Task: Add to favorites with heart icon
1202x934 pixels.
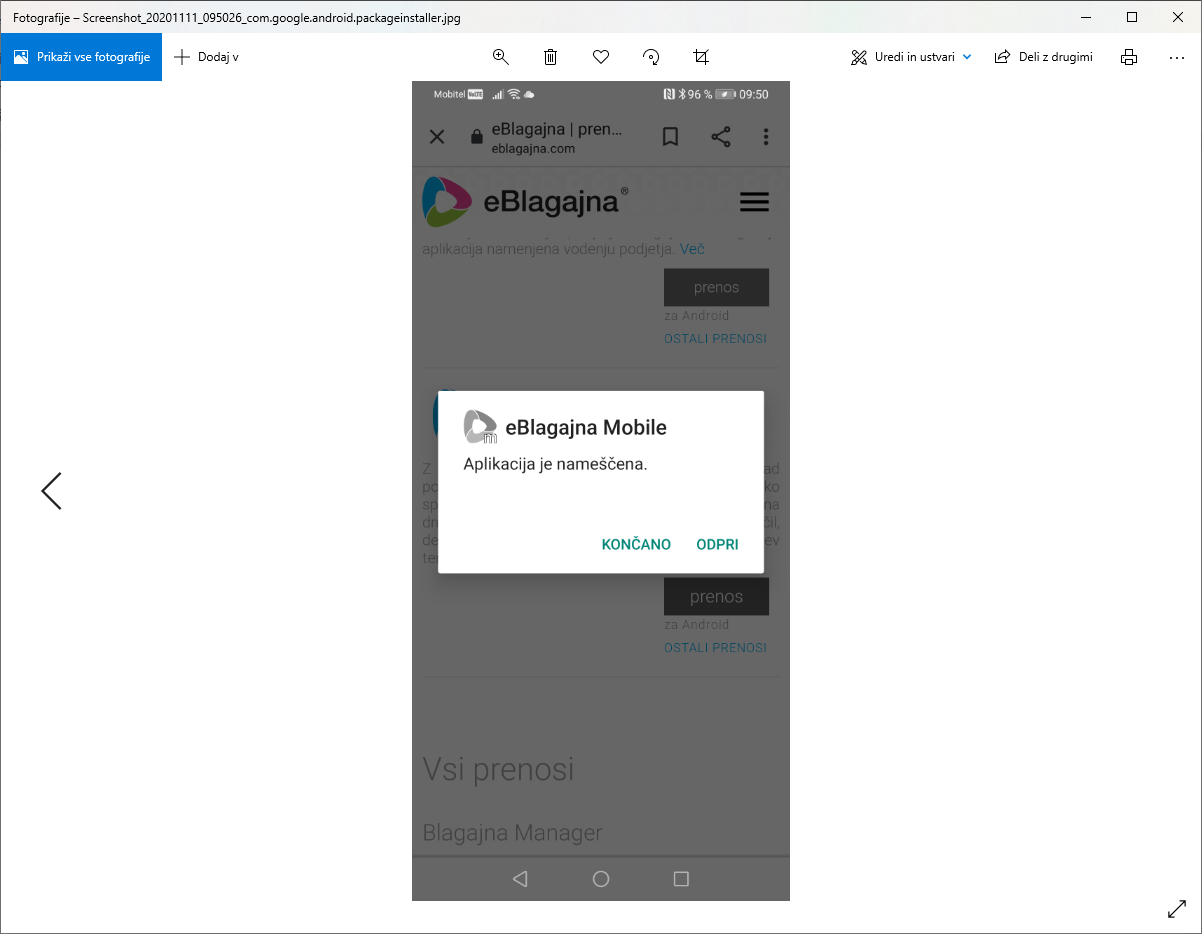Action: pos(601,57)
